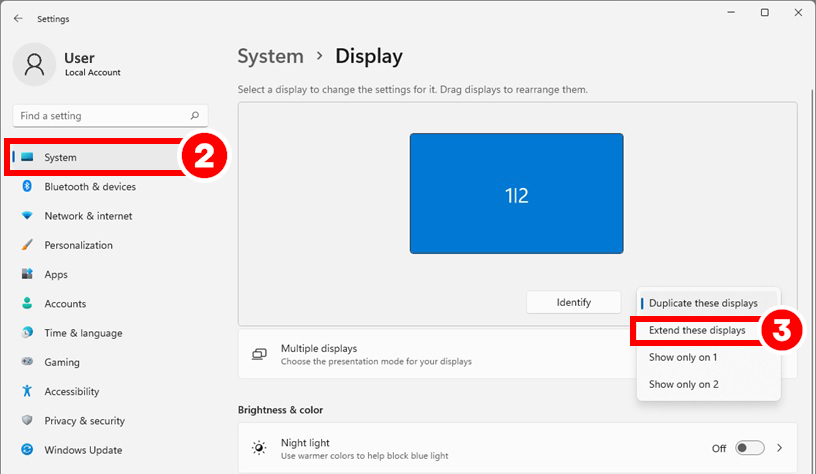The image size is (816, 474).
Task: Click the Find a setting search box
Action: (x=110, y=116)
